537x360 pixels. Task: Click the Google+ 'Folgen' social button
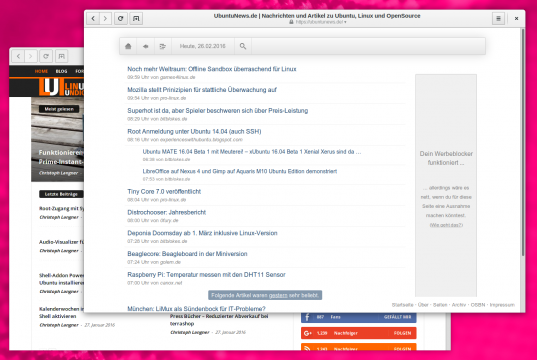click(359, 333)
